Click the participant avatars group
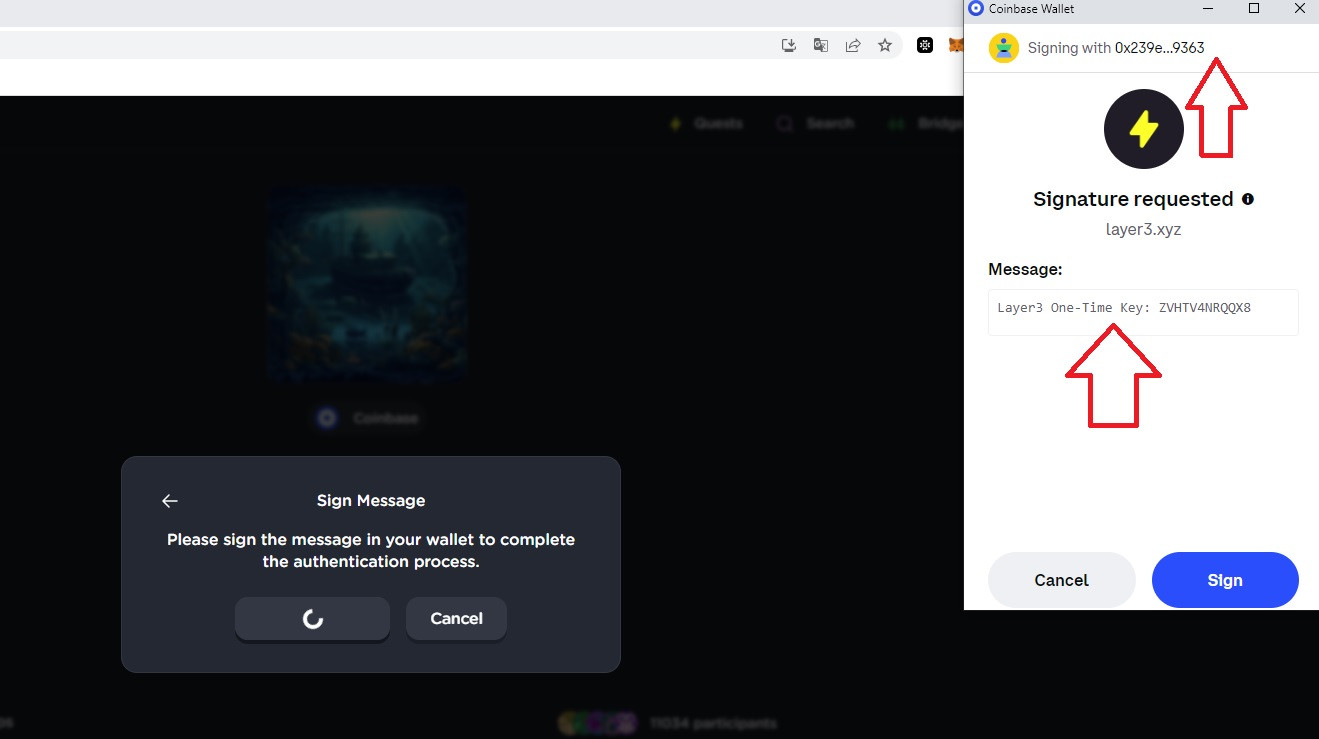The width and height of the screenshot is (1319, 739). (598, 723)
